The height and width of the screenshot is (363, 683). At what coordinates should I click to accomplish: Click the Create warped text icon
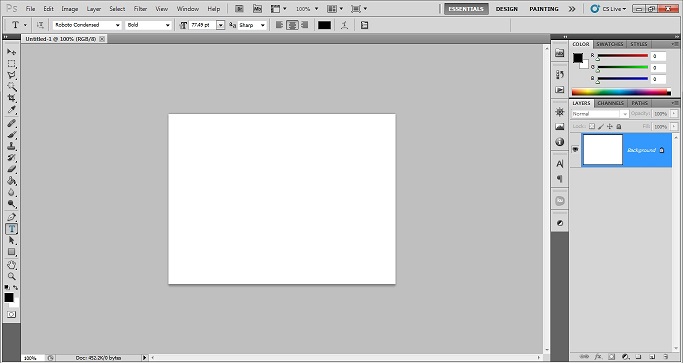pyautogui.click(x=345, y=25)
